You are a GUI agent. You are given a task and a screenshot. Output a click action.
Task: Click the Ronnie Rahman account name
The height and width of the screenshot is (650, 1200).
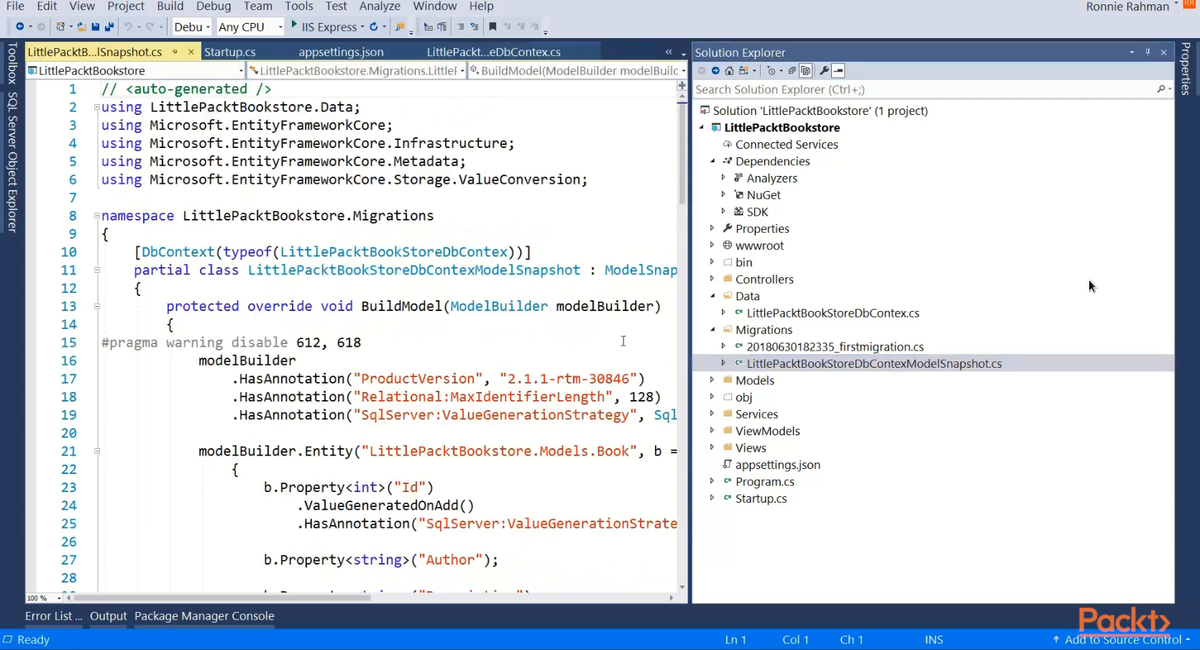click(x=1127, y=7)
